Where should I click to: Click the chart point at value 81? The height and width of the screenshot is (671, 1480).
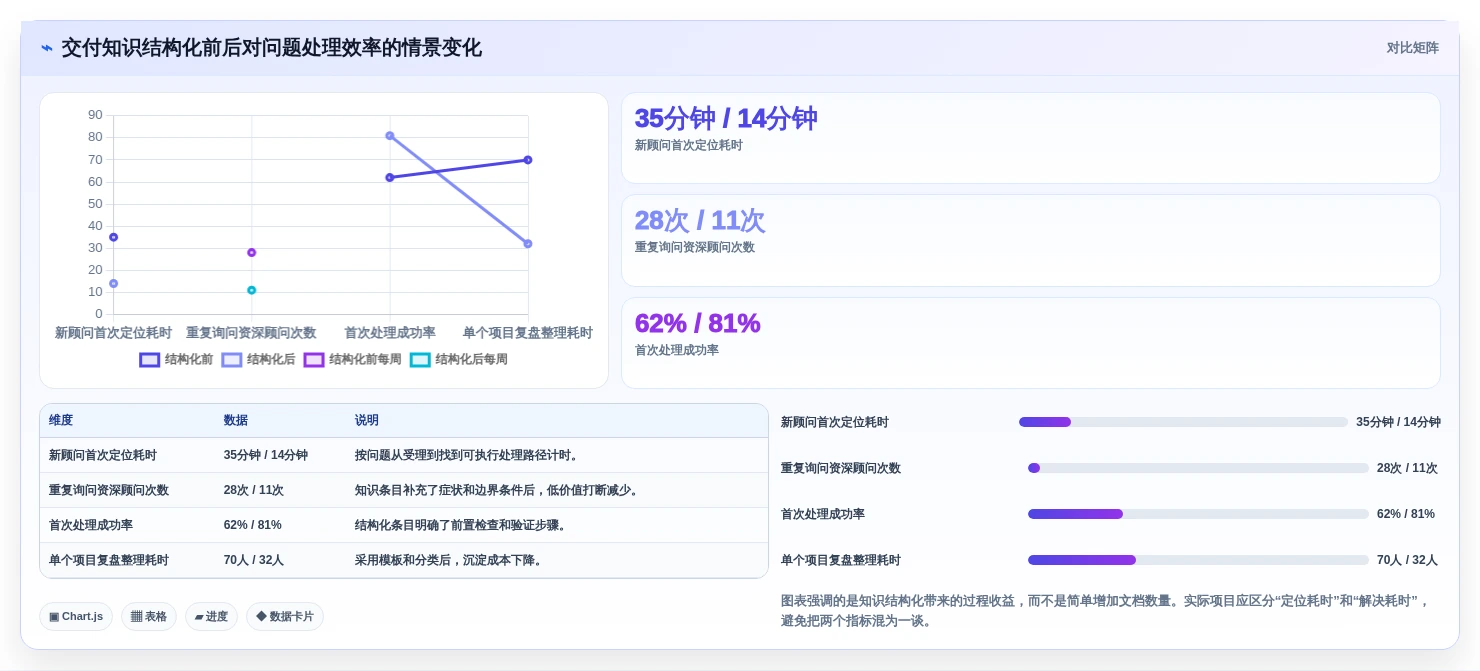pyautogui.click(x=390, y=136)
